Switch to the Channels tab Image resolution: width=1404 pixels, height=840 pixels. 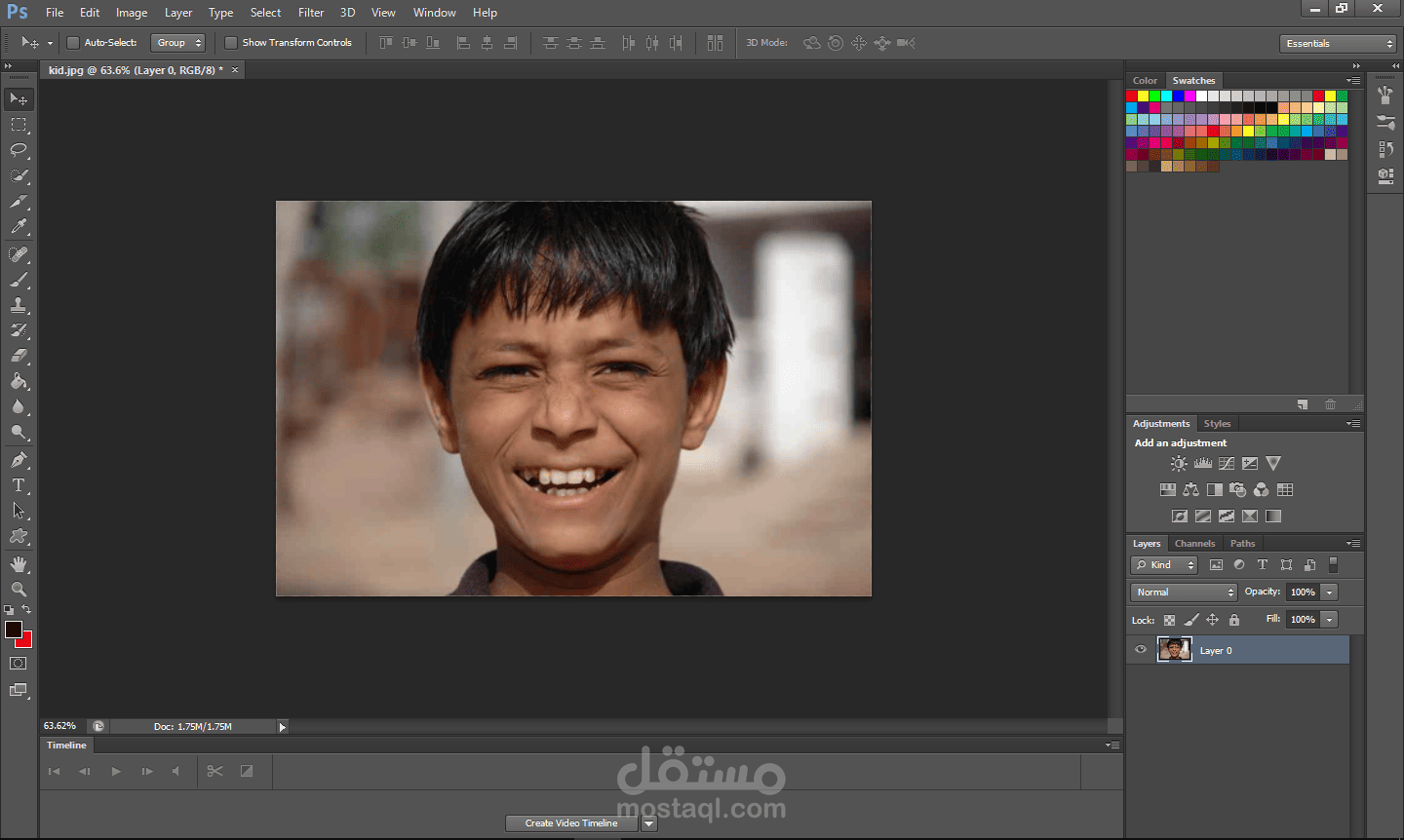point(1194,544)
